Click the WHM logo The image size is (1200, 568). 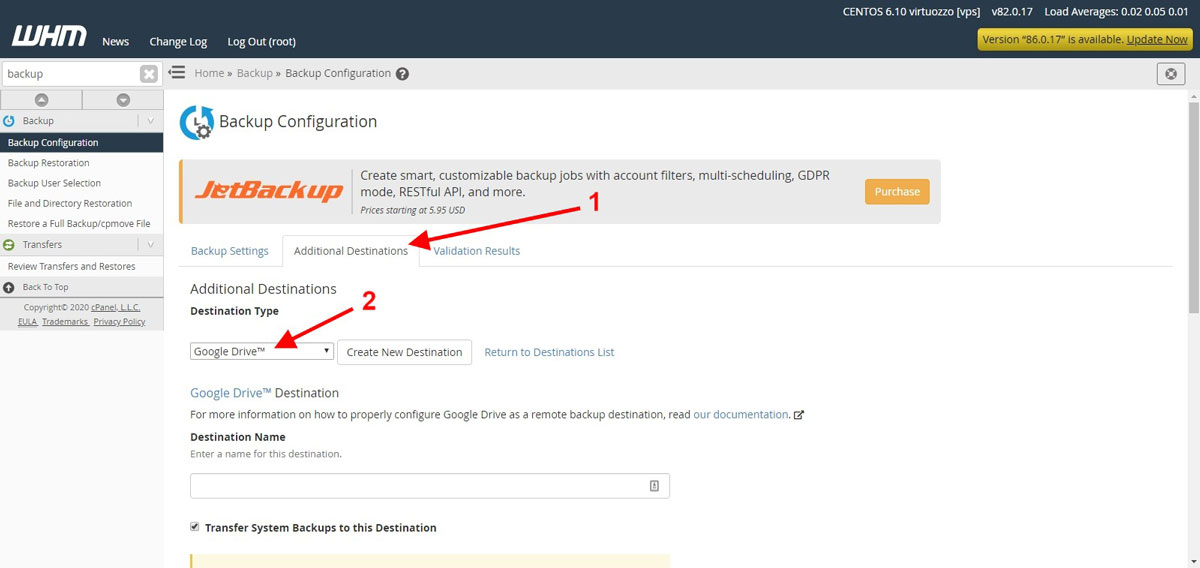click(48, 36)
